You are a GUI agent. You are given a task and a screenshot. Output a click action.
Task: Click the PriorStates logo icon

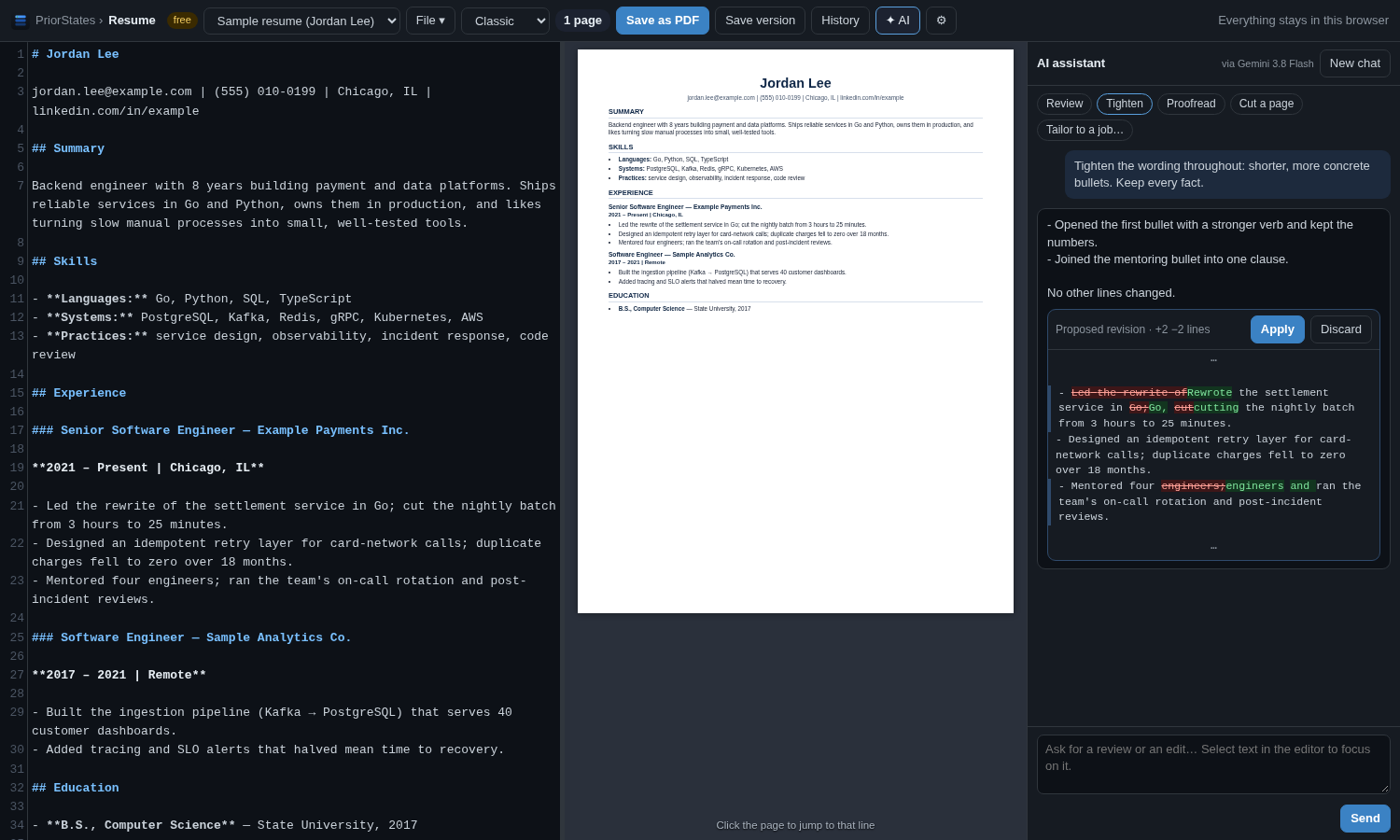21,21
